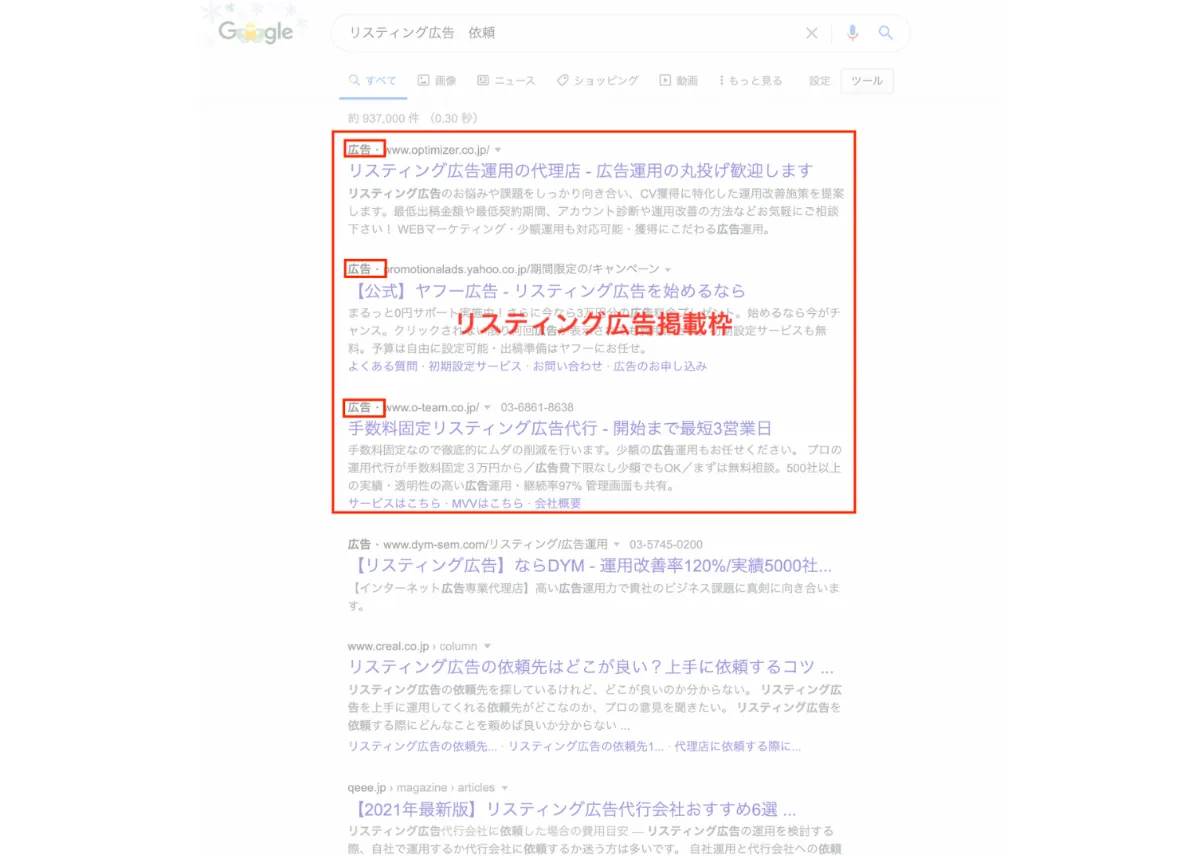Open the よくある質問 sitelink
Screen dimensions: 1200x856
pyautogui.click(x=384, y=366)
